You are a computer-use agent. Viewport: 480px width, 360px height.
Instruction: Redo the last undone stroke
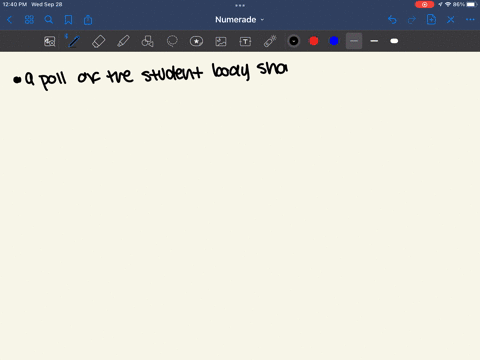click(412, 20)
